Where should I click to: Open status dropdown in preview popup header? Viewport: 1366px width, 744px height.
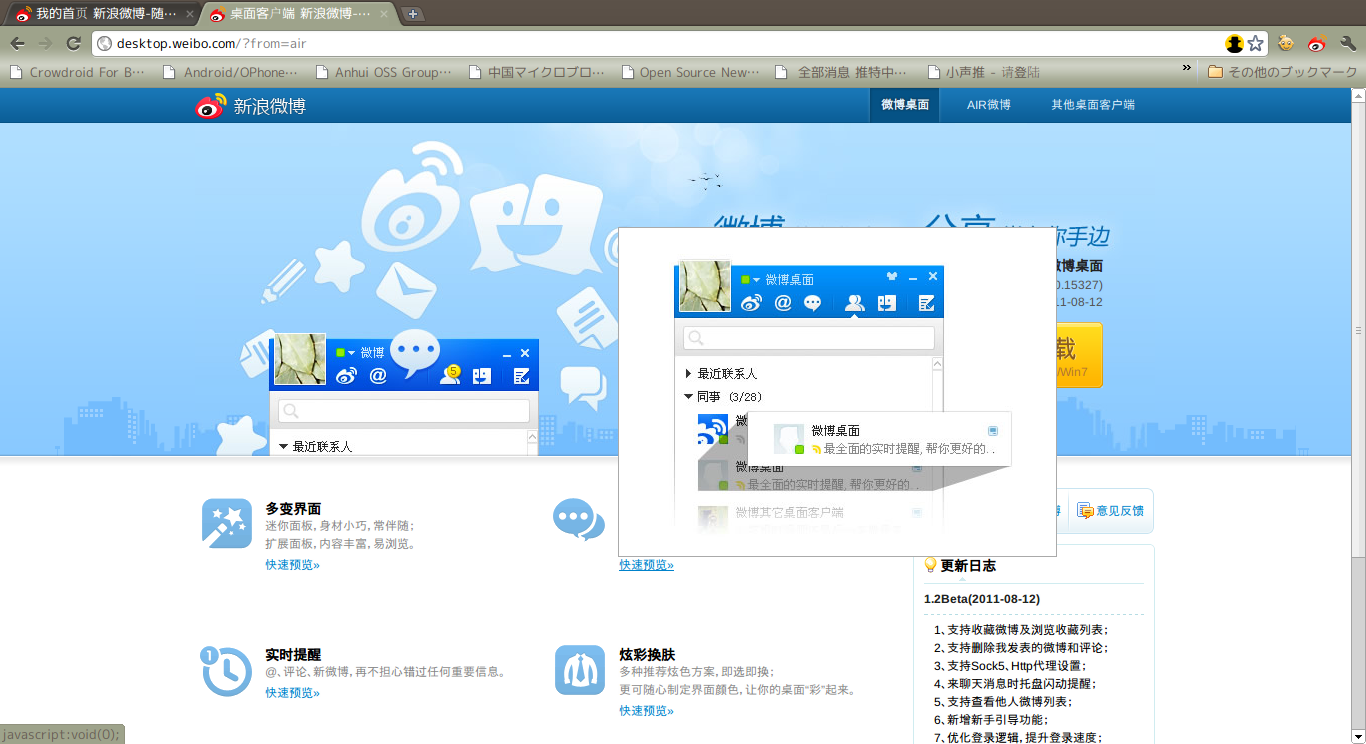point(751,279)
